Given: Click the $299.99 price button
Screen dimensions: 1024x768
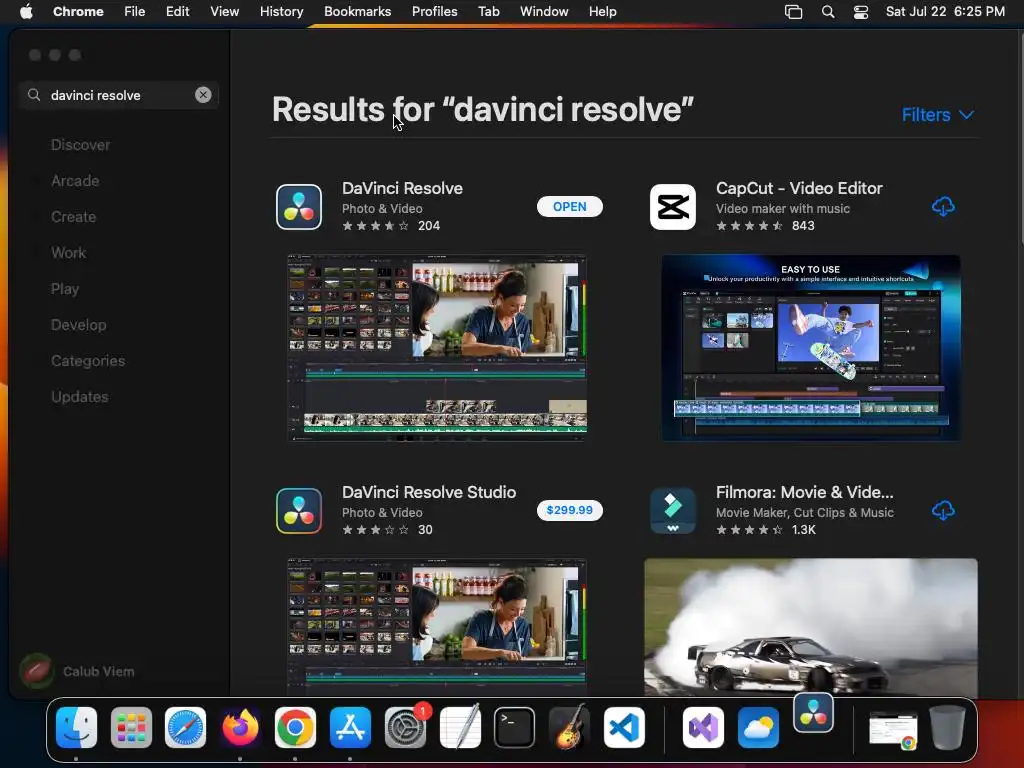Looking at the screenshot, I should tap(569, 510).
